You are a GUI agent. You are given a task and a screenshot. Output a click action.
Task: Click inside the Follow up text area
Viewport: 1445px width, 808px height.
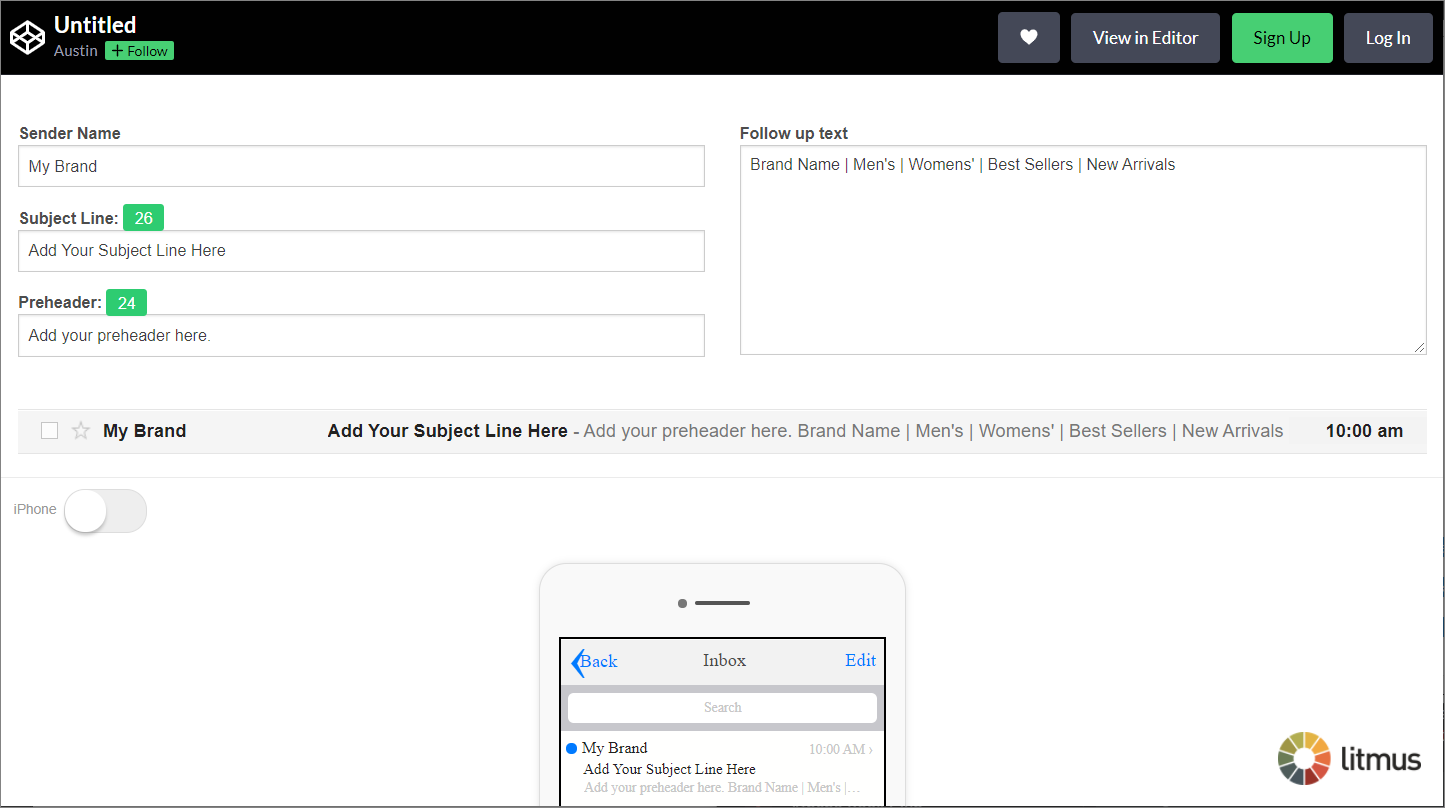(1083, 250)
